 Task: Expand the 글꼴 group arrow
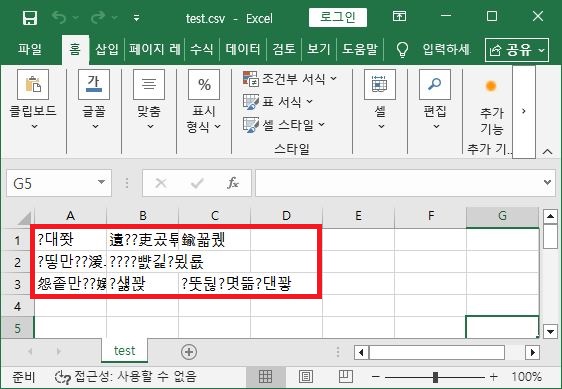click(95, 126)
